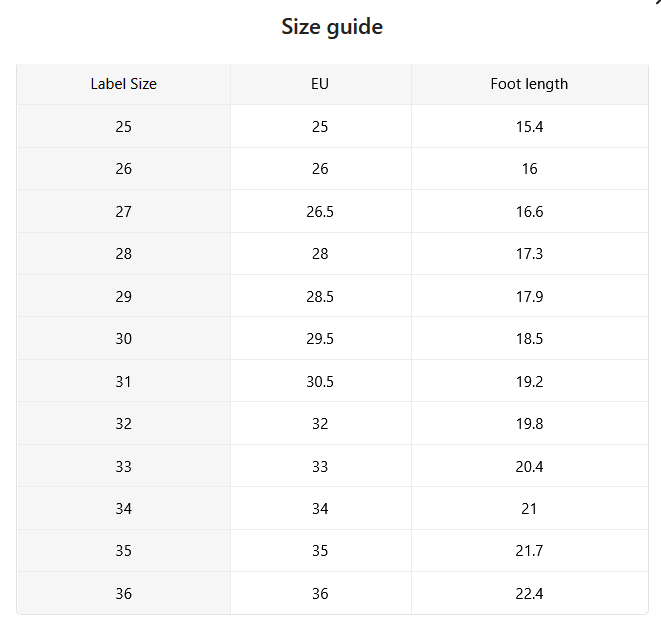The height and width of the screenshot is (632, 661).
Task: Select foot length 19.8 cell
Action: point(529,424)
